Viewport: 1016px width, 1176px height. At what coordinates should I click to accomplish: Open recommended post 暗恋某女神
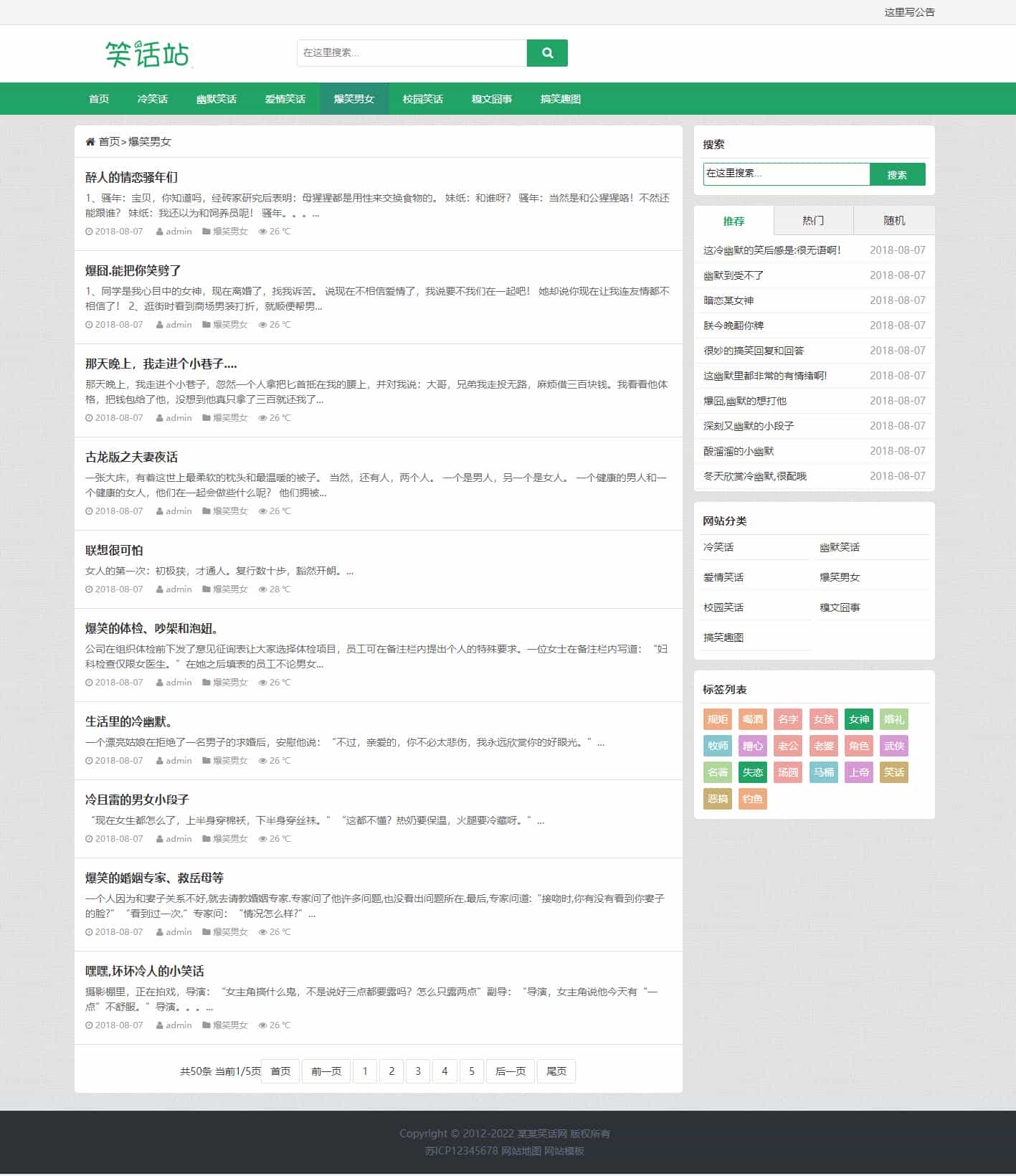click(x=728, y=300)
